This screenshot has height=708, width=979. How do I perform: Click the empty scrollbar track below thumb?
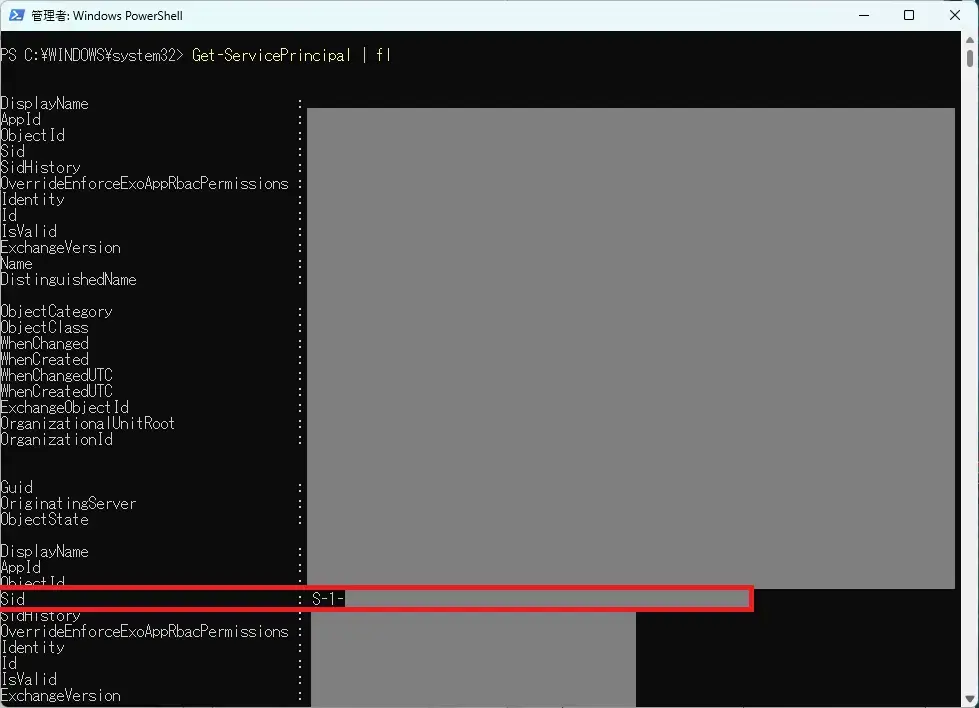click(x=970, y=400)
